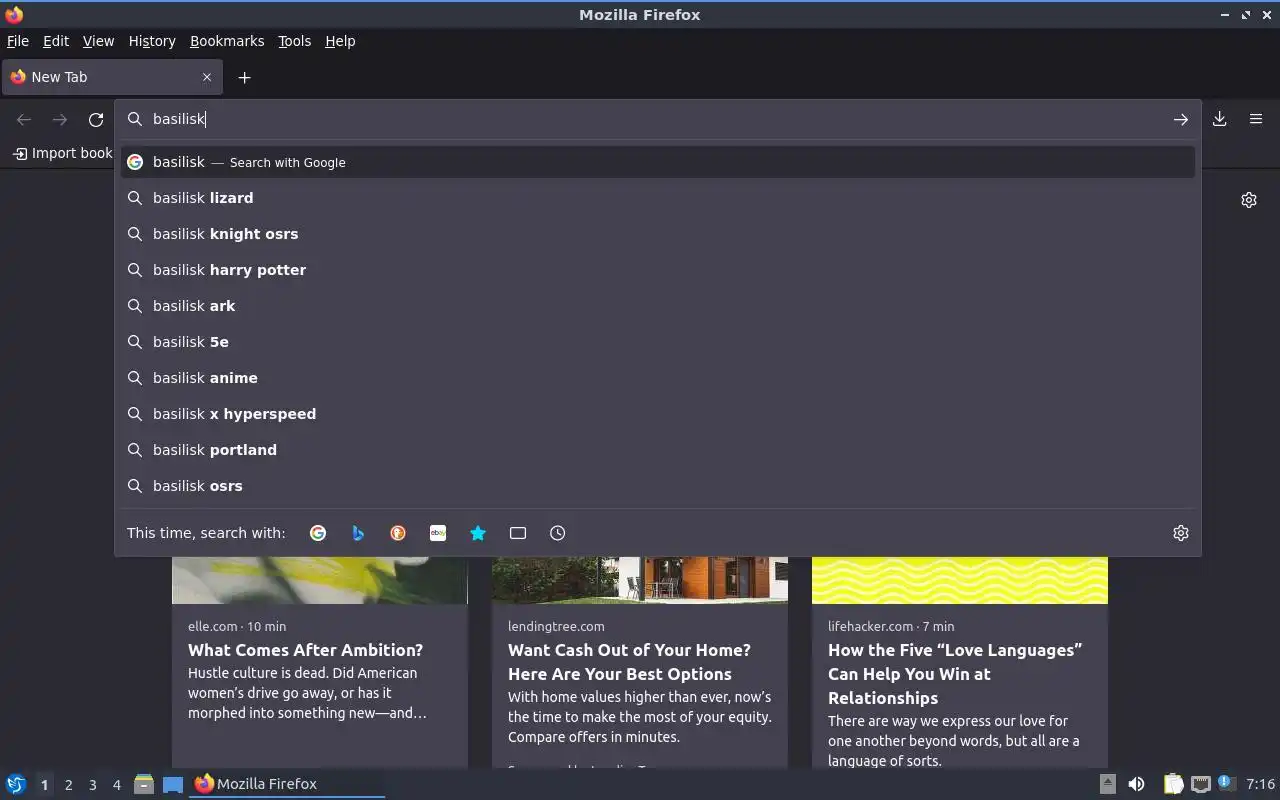Search in History via clock icon
1280x800 pixels.
pyautogui.click(x=558, y=533)
